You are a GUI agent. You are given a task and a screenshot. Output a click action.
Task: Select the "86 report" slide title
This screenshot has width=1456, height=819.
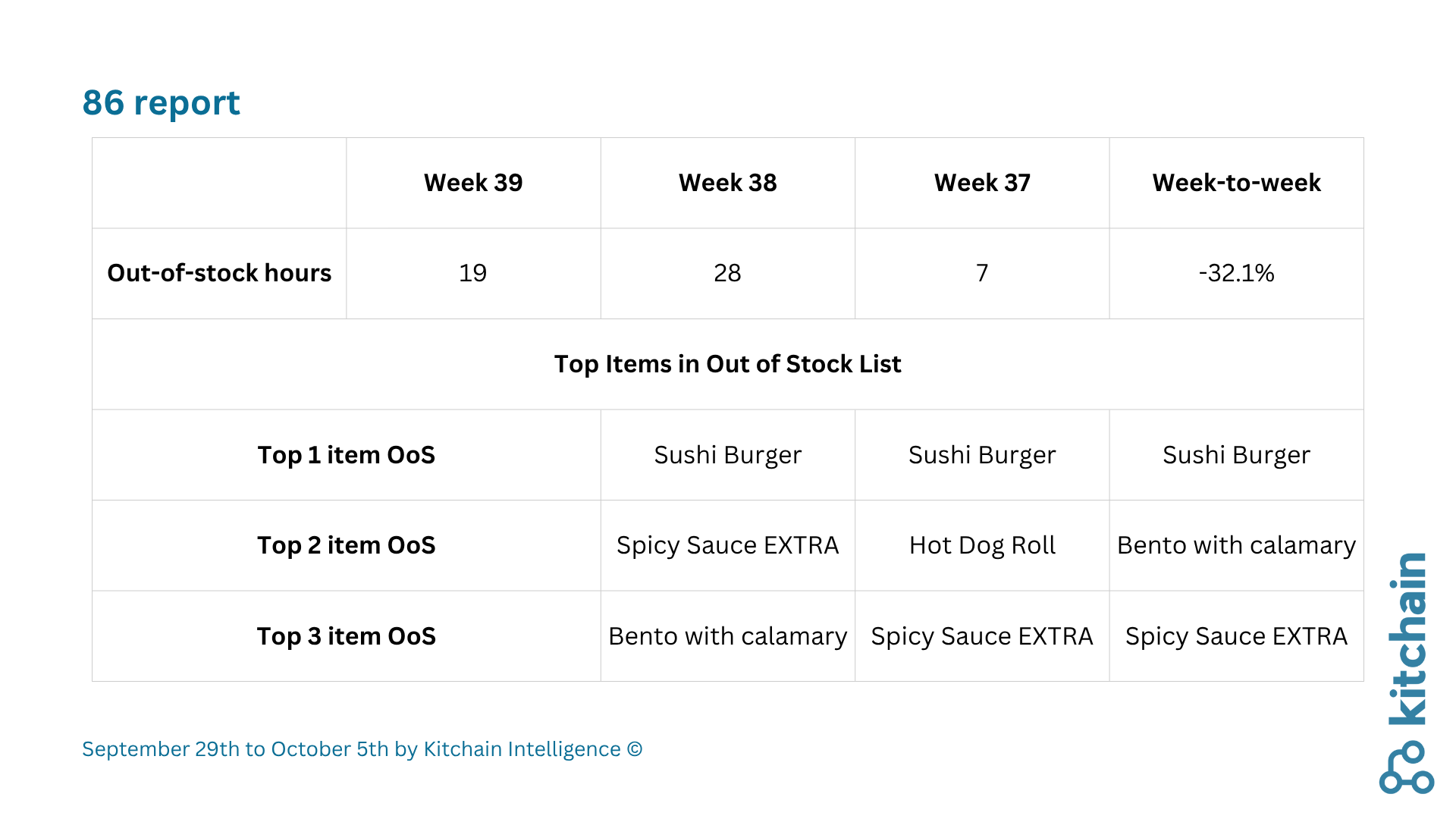click(x=161, y=102)
